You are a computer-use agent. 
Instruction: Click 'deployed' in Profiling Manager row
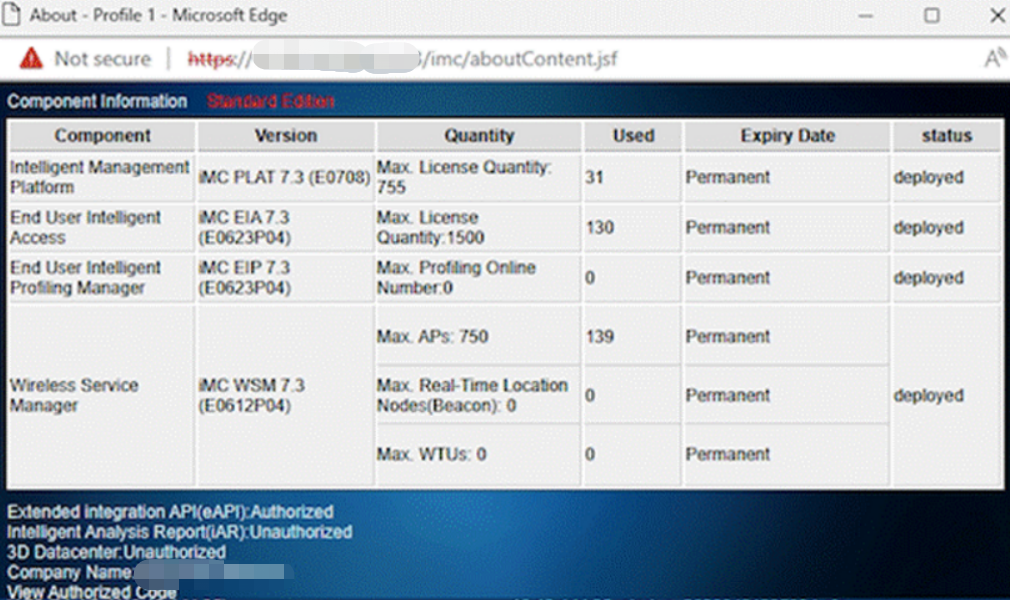(928, 278)
